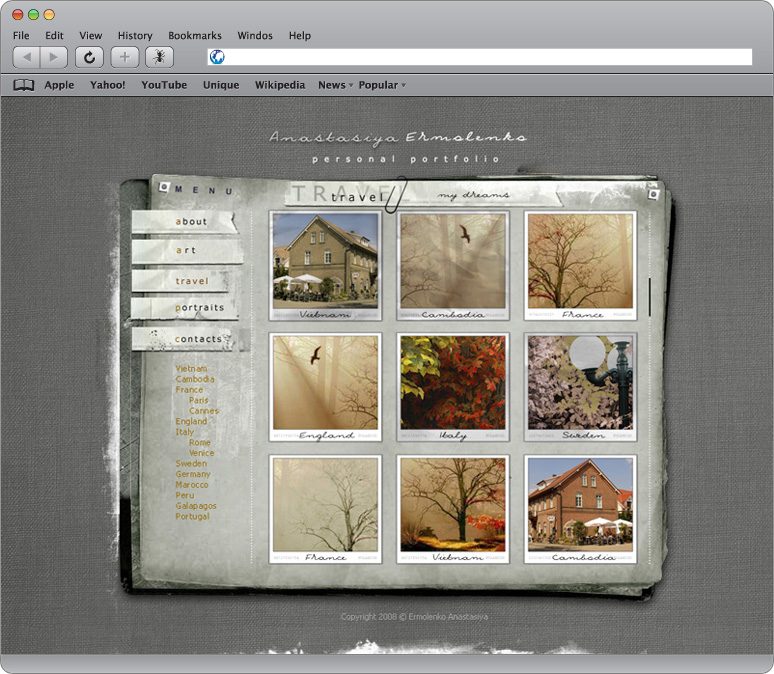Image resolution: width=774 pixels, height=674 pixels.
Task: Click the Rome sub-link
Action: pyautogui.click(x=199, y=442)
